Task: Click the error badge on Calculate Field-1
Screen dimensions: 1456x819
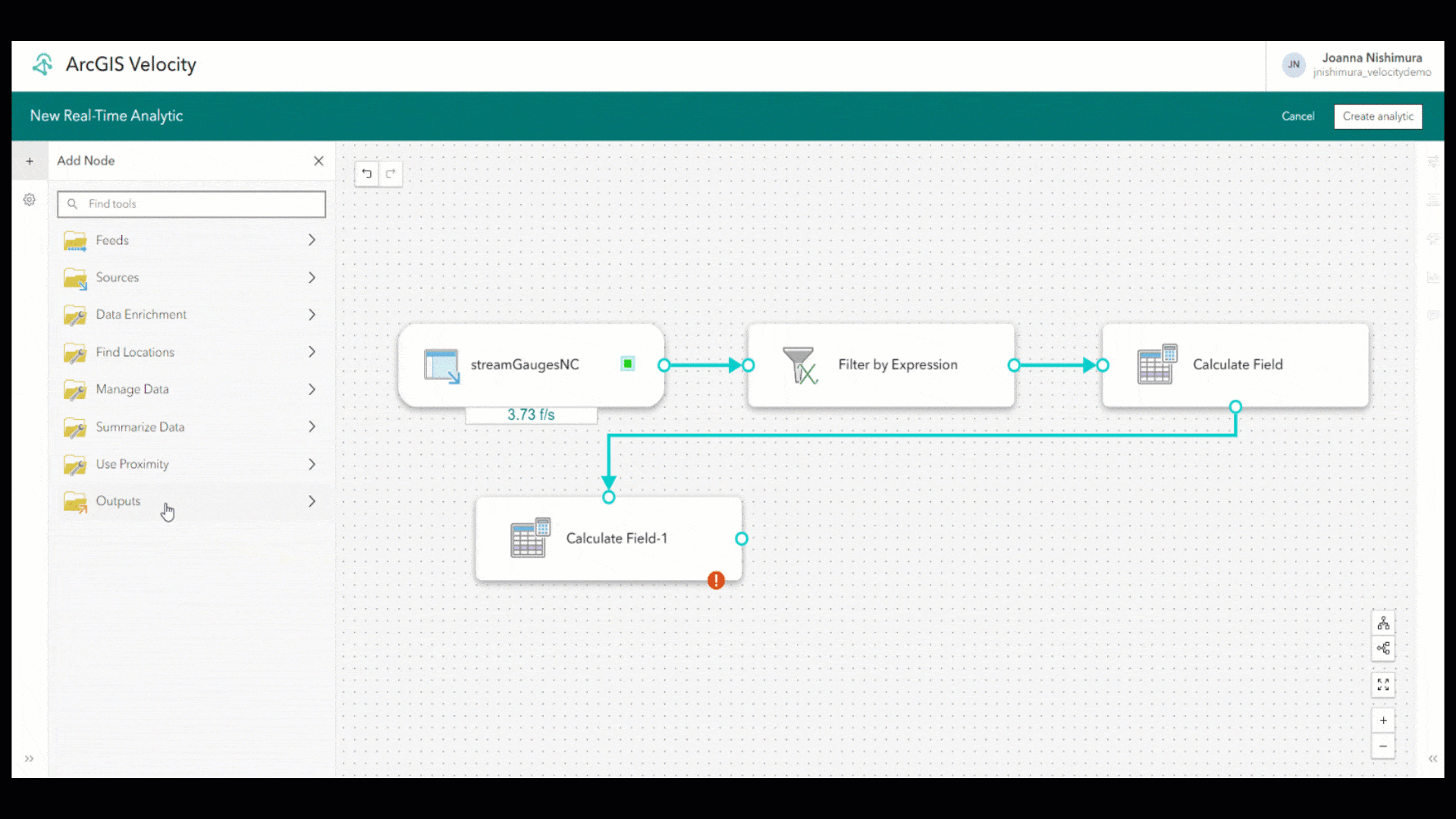Action: pyautogui.click(x=716, y=579)
